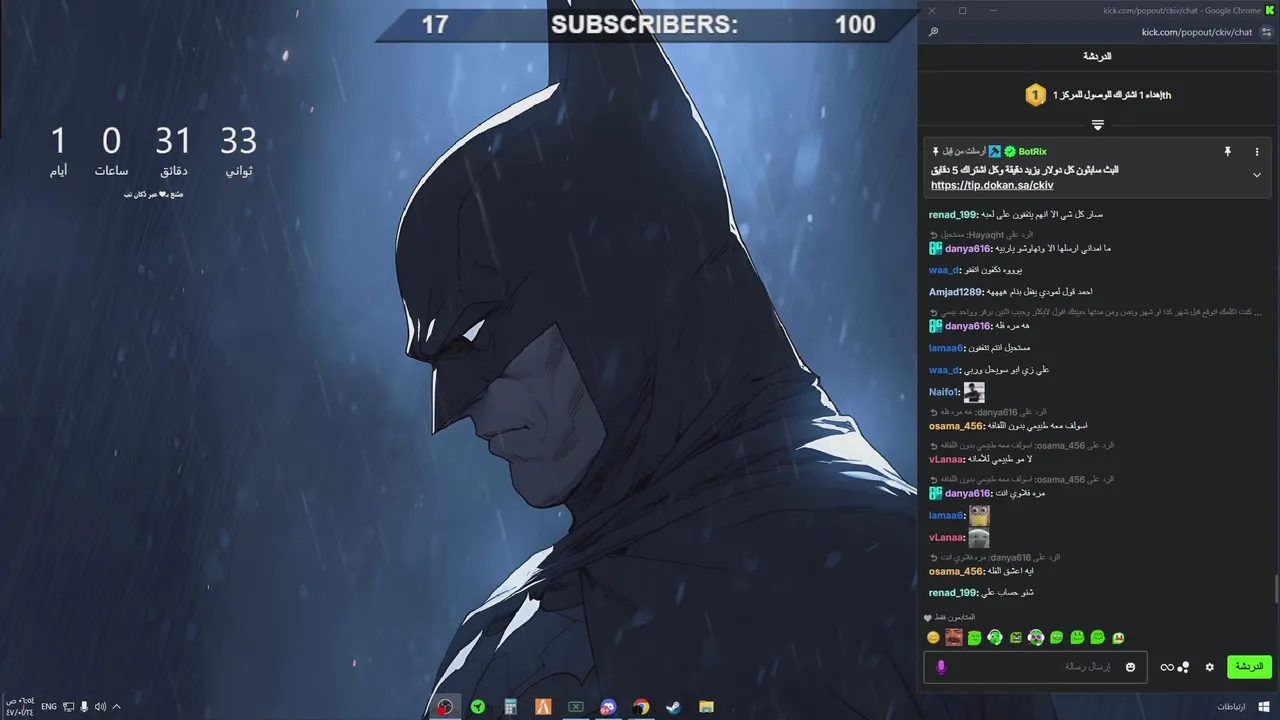Open BotRix username in pinned message
The height and width of the screenshot is (720, 1280).
coord(1032,151)
